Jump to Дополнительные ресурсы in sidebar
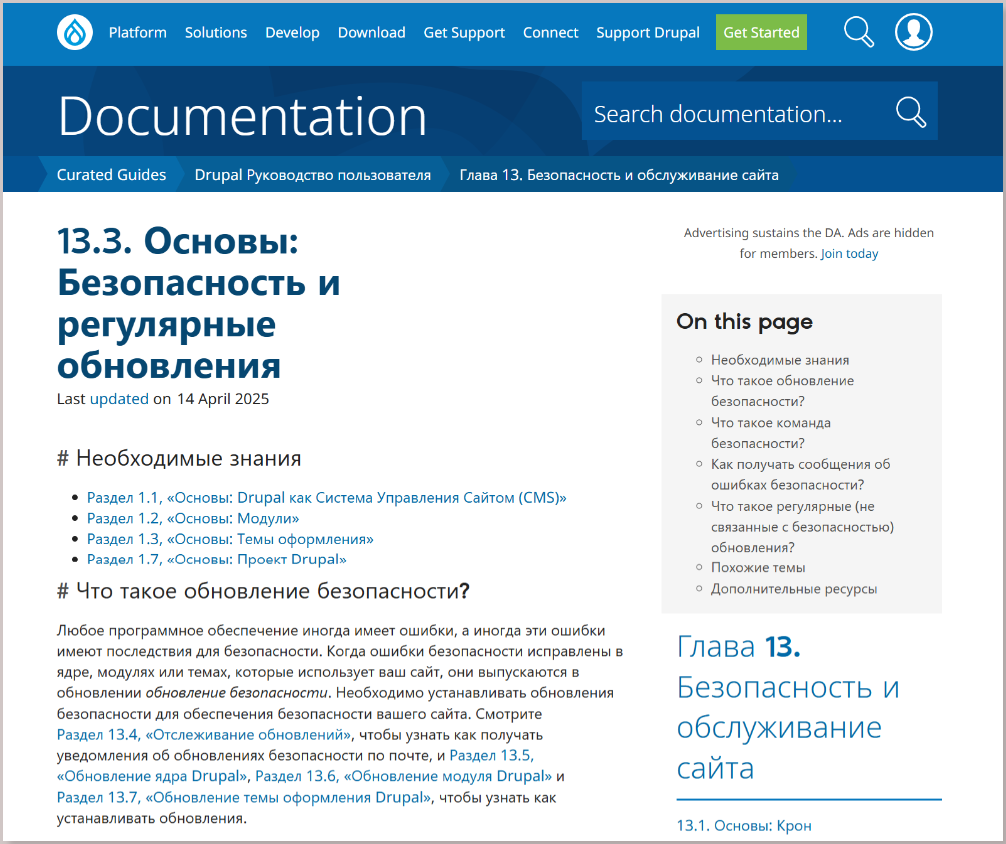 (794, 589)
